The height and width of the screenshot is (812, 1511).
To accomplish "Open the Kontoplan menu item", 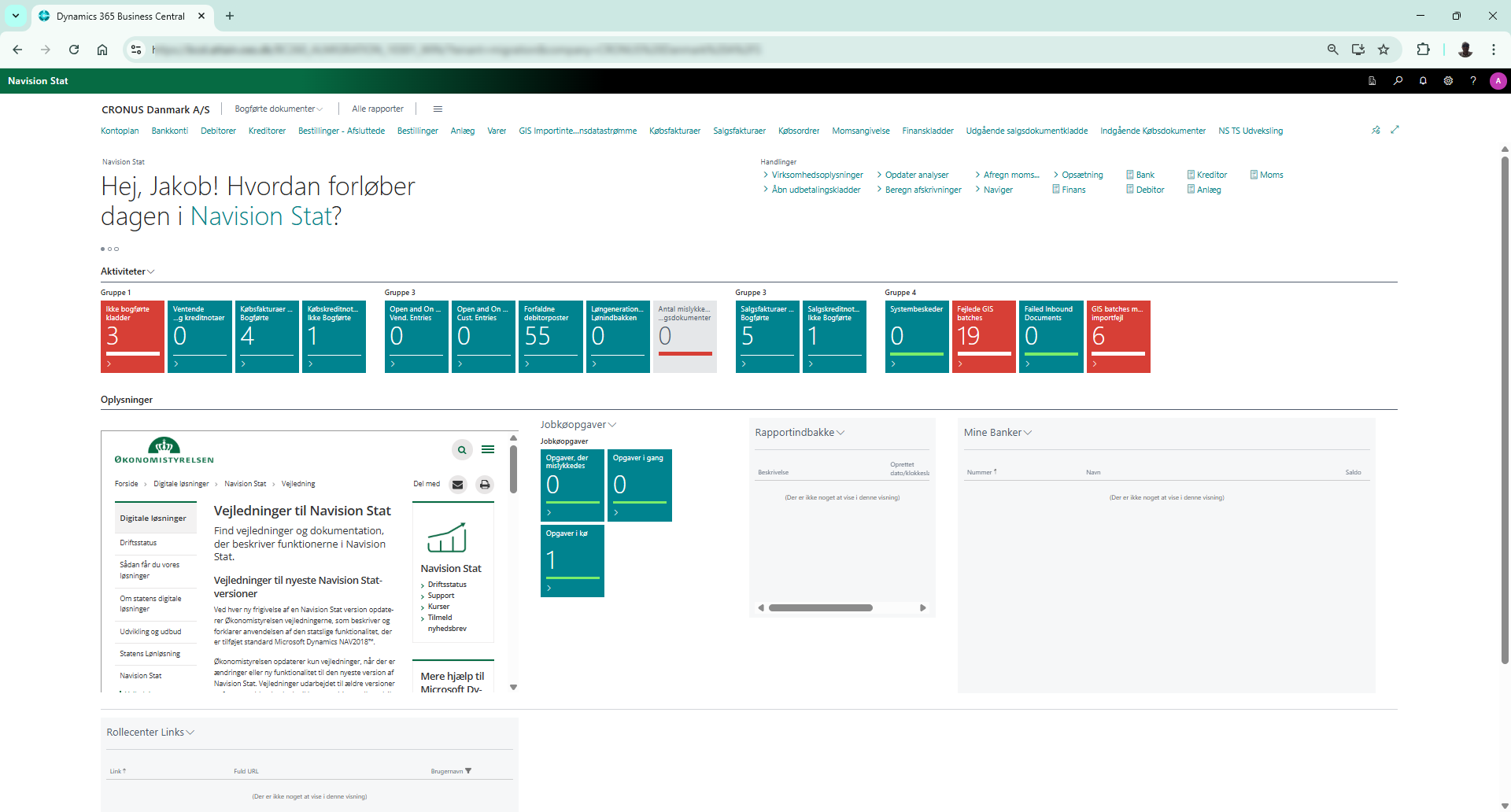I will (120, 131).
